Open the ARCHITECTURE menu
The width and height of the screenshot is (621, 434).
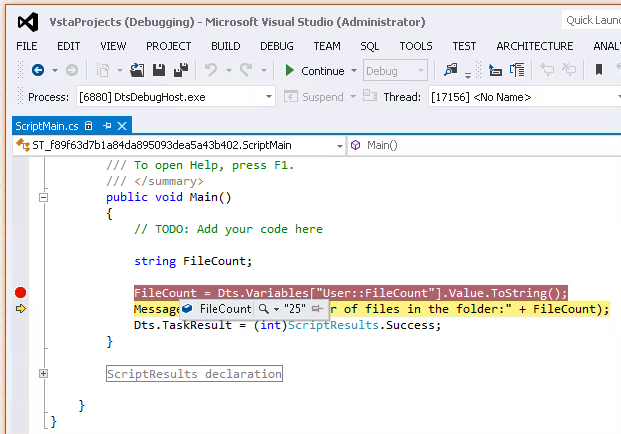[x=534, y=46]
